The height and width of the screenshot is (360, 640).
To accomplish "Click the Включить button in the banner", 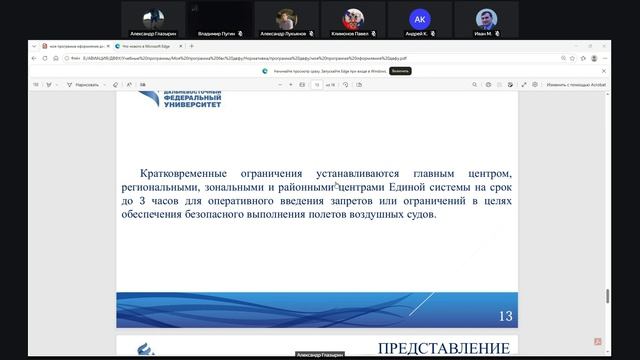I will pos(400,71).
